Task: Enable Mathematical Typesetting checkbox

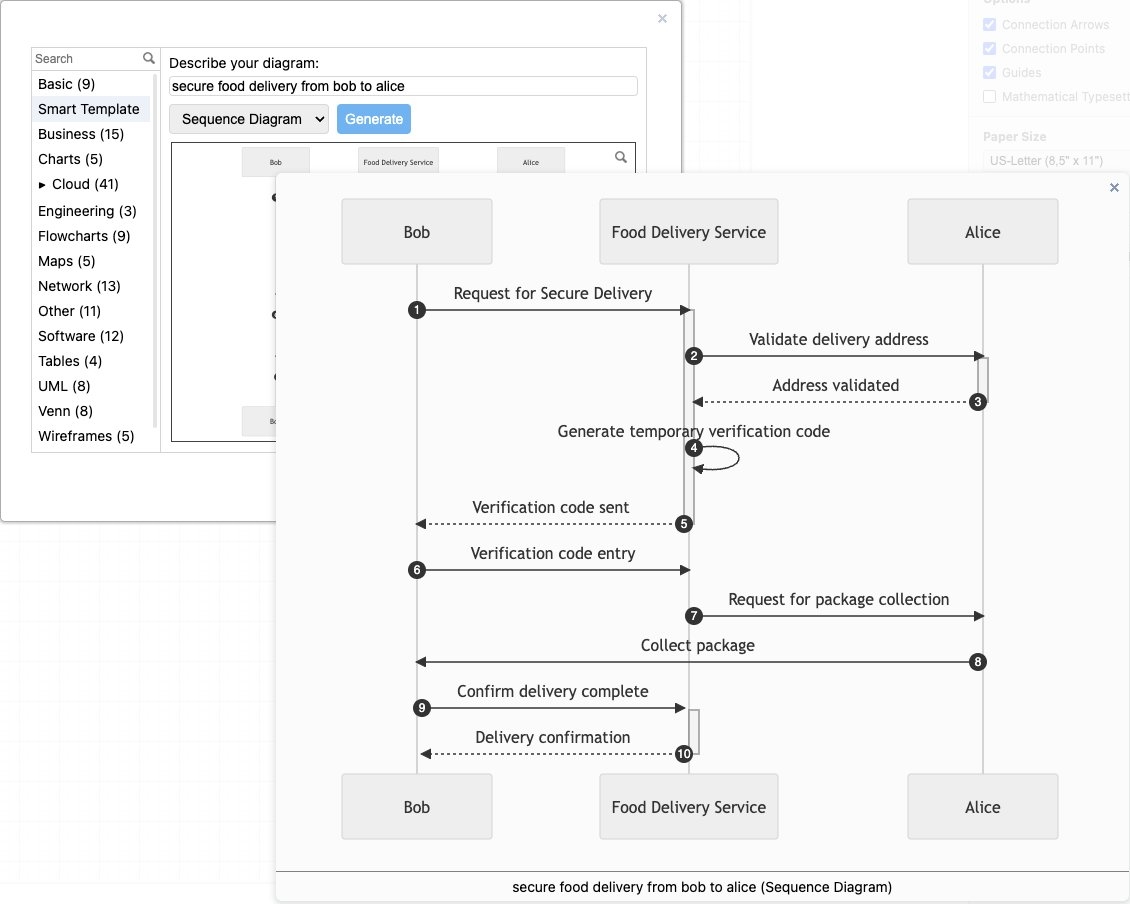Action: (x=989, y=97)
